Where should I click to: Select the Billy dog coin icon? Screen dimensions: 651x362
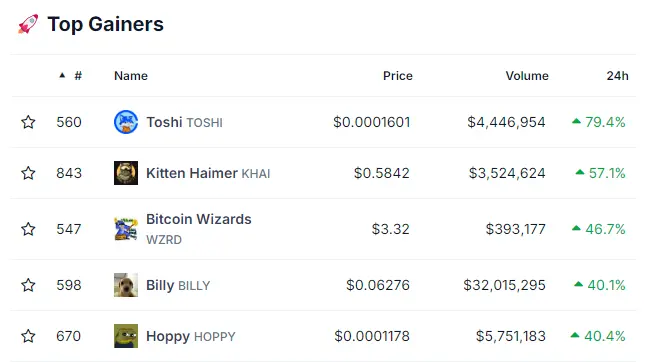tap(126, 285)
